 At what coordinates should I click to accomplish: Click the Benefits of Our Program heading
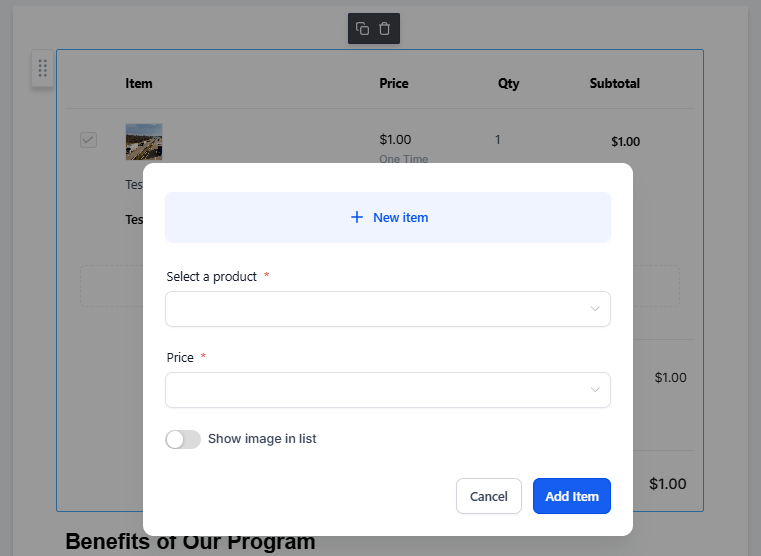(190, 541)
